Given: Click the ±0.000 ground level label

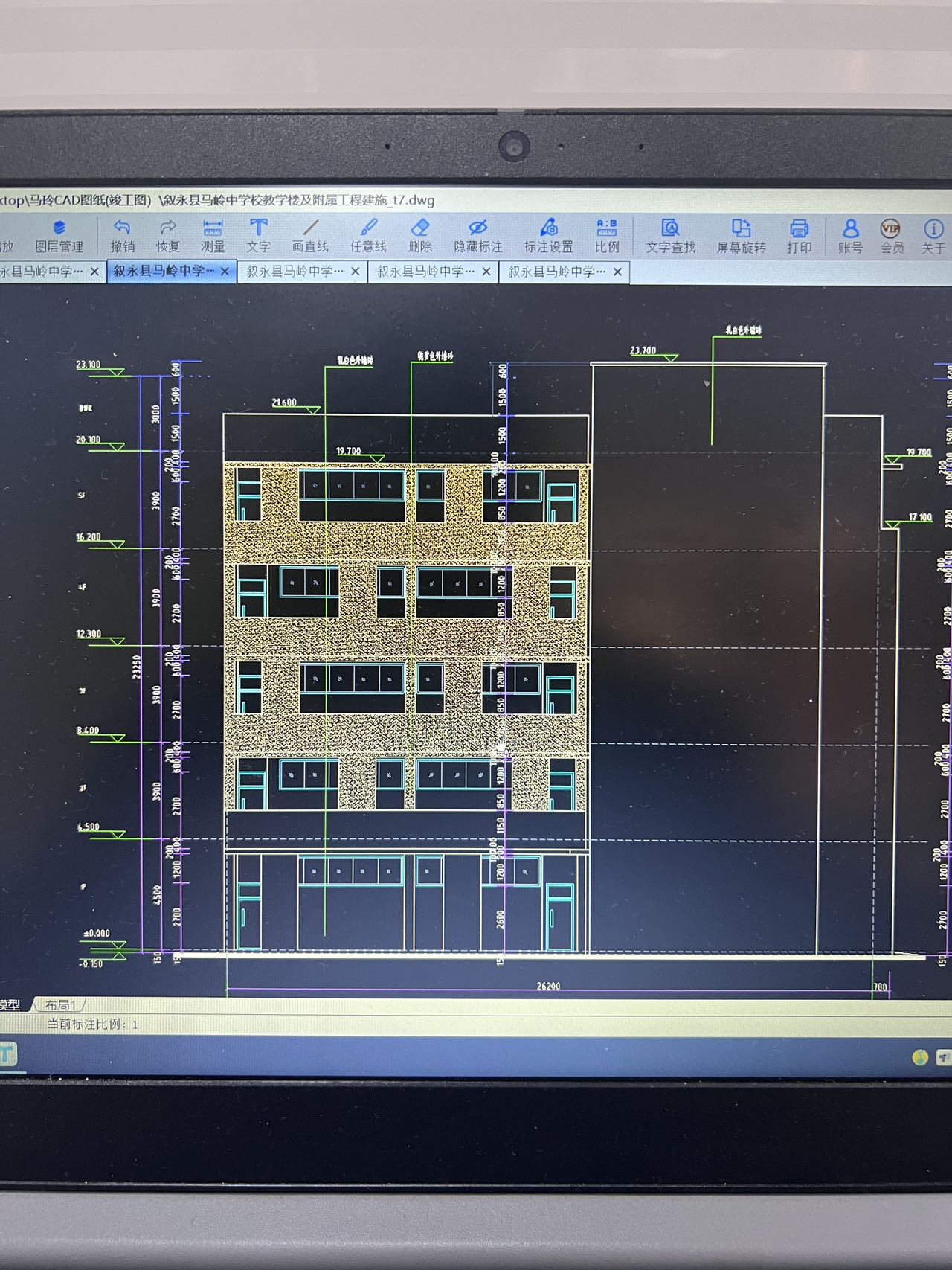Looking at the screenshot, I should [96, 933].
